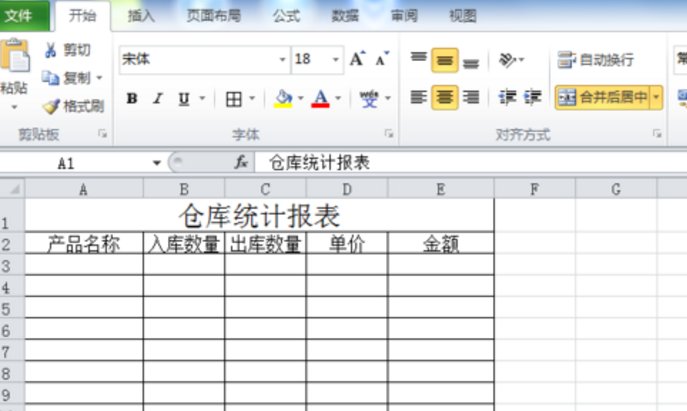The width and height of the screenshot is (687, 411).
Task: Activate the Format Painter (格式刷)
Action: (x=73, y=106)
